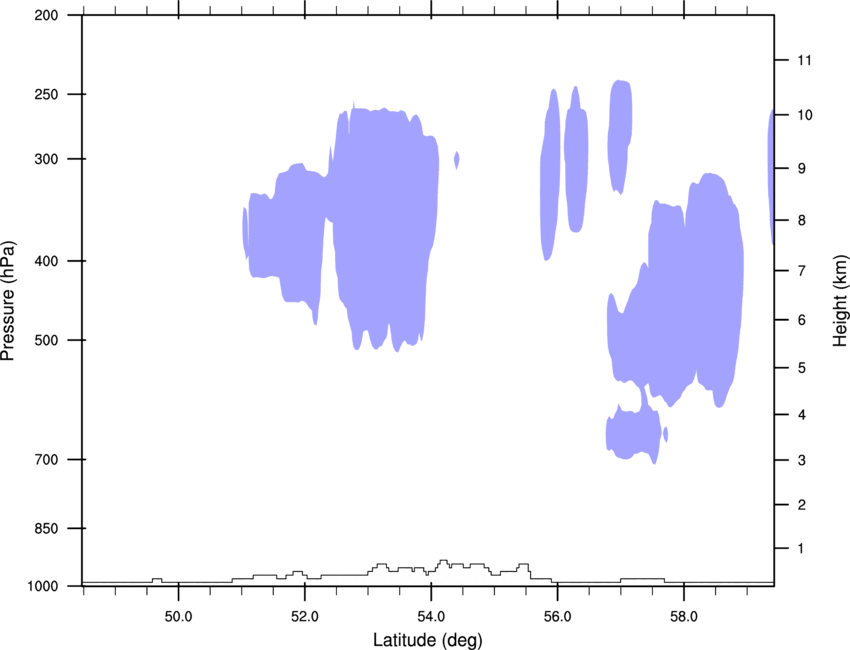
Task: Click the narrow cloud column near 56 degrees
Action: [x=550, y=175]
